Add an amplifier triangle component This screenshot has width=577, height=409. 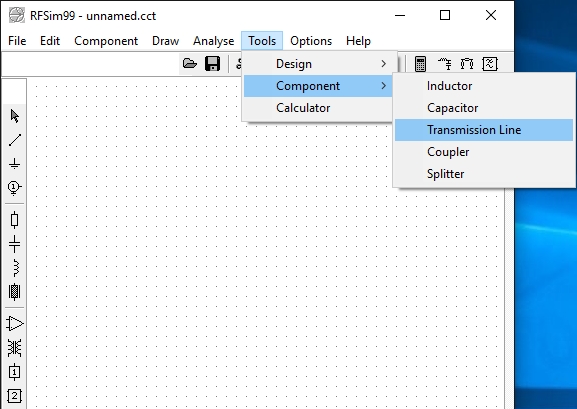(x=15, y=324)
